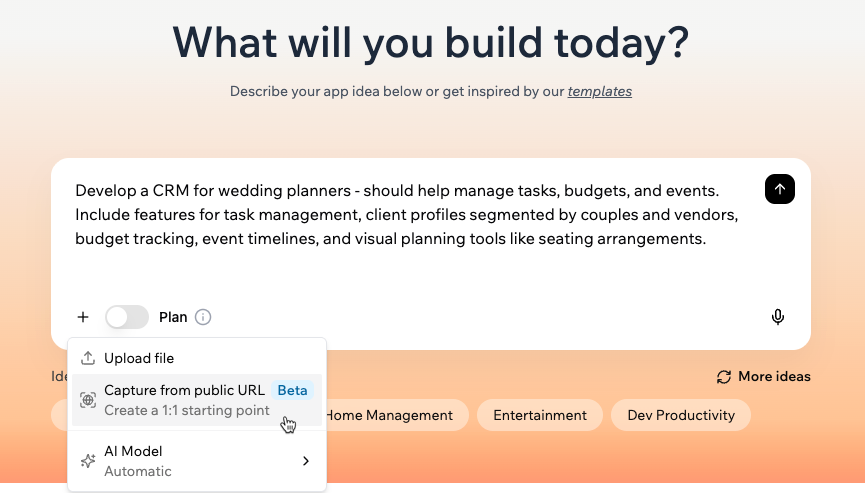Activate the microphone voice input icon
Screen dimensions: 865x493
(x=778, y=317)
